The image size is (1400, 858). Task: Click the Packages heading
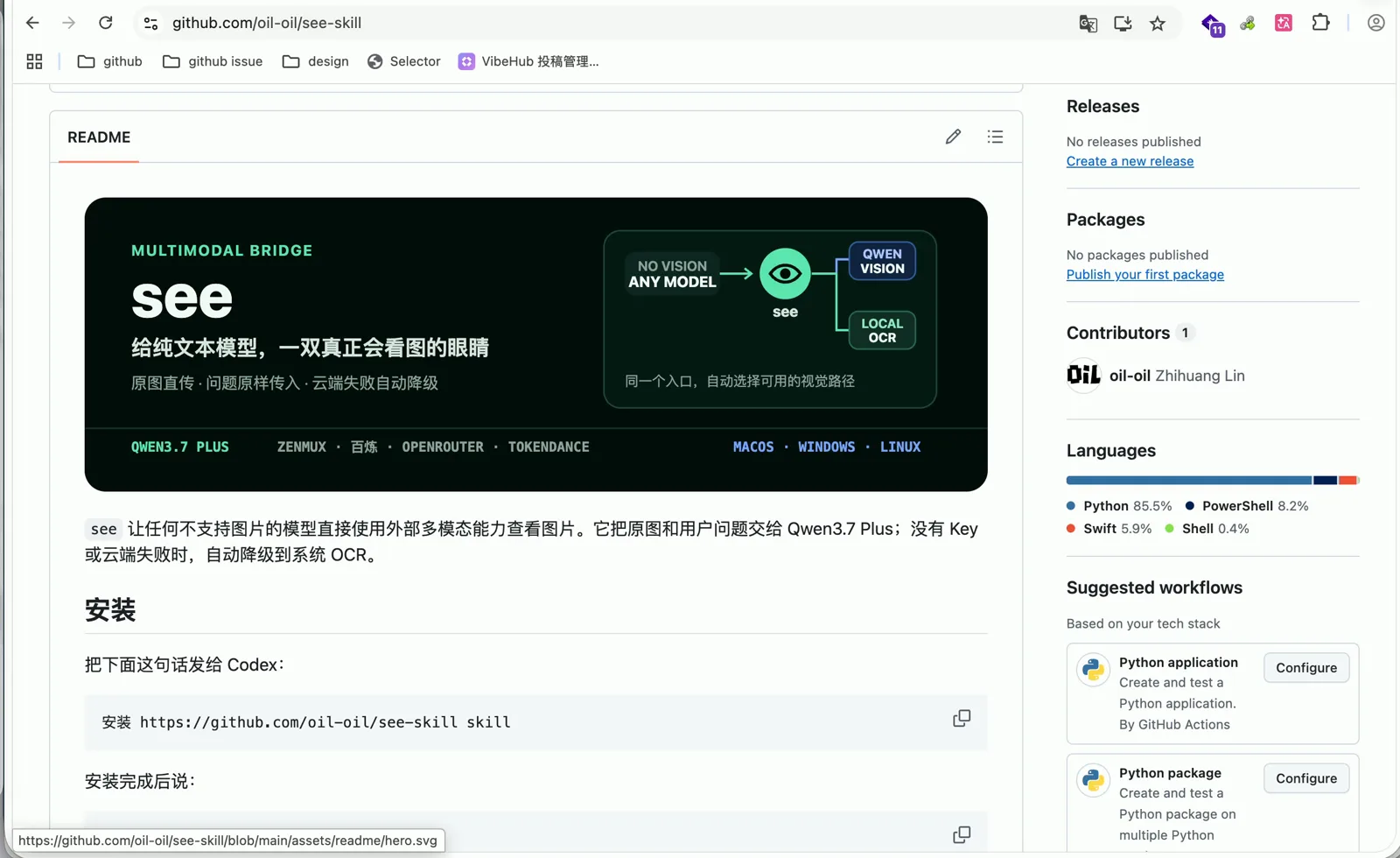click(x=1105, y=220)
